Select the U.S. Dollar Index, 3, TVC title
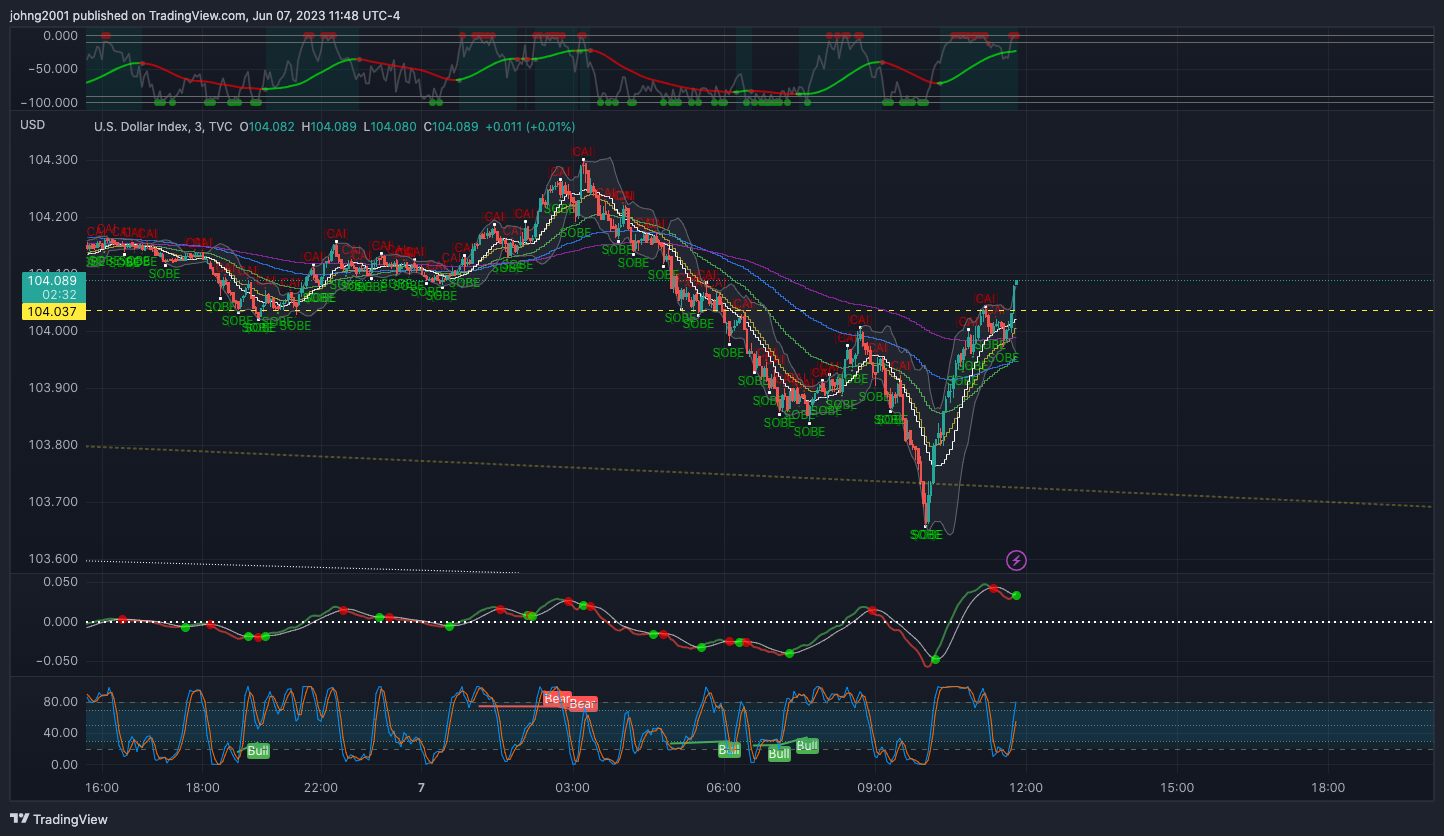 [x=163, y=127]
